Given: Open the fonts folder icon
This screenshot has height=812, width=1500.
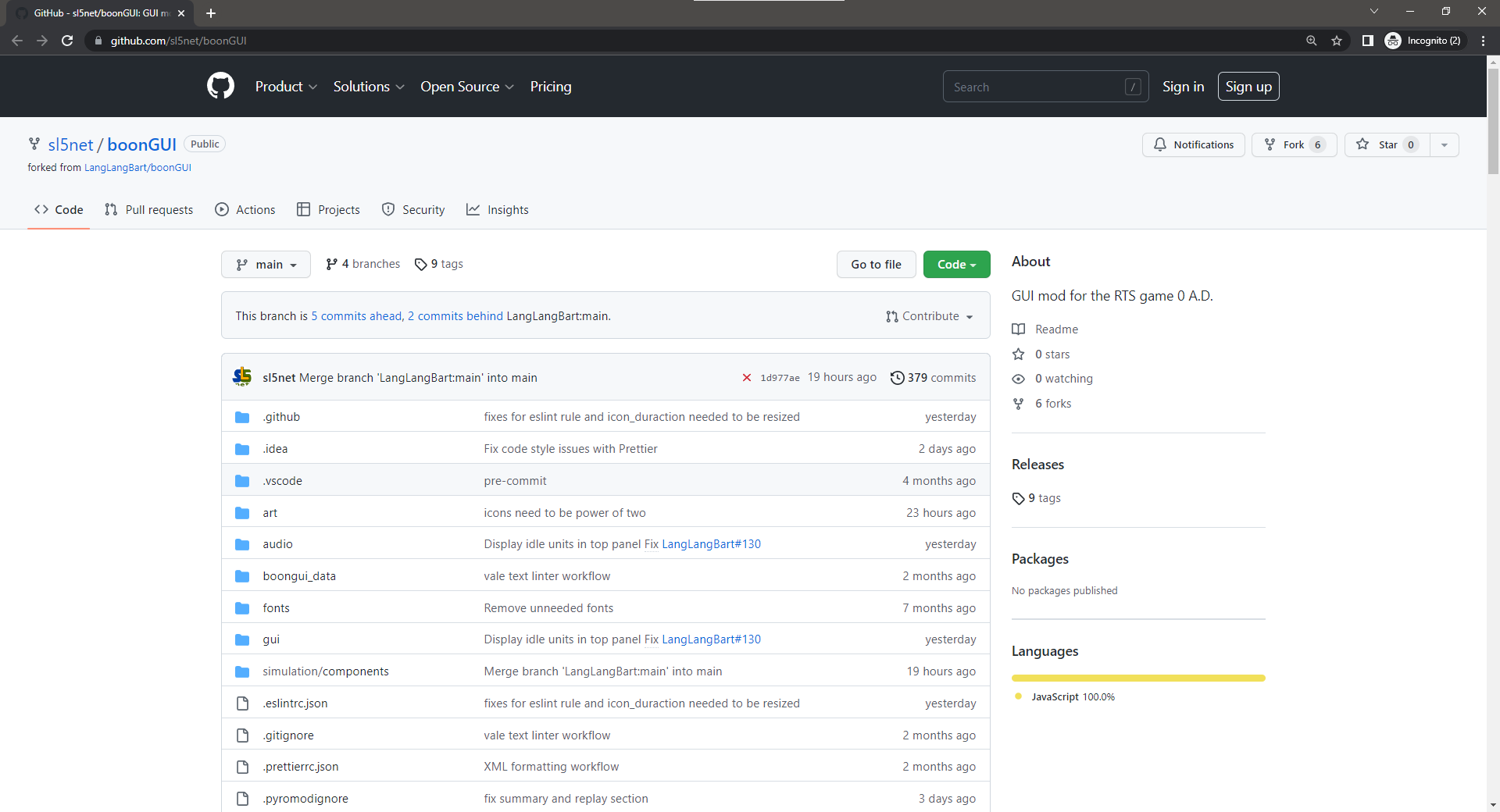Looking at the screenshot, I should point(242,608).
